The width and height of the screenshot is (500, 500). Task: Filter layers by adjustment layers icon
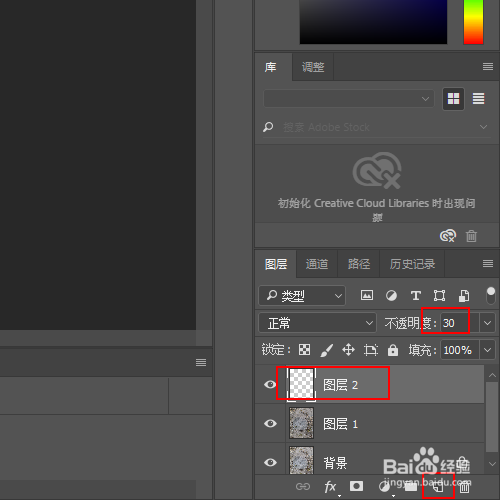391,296
